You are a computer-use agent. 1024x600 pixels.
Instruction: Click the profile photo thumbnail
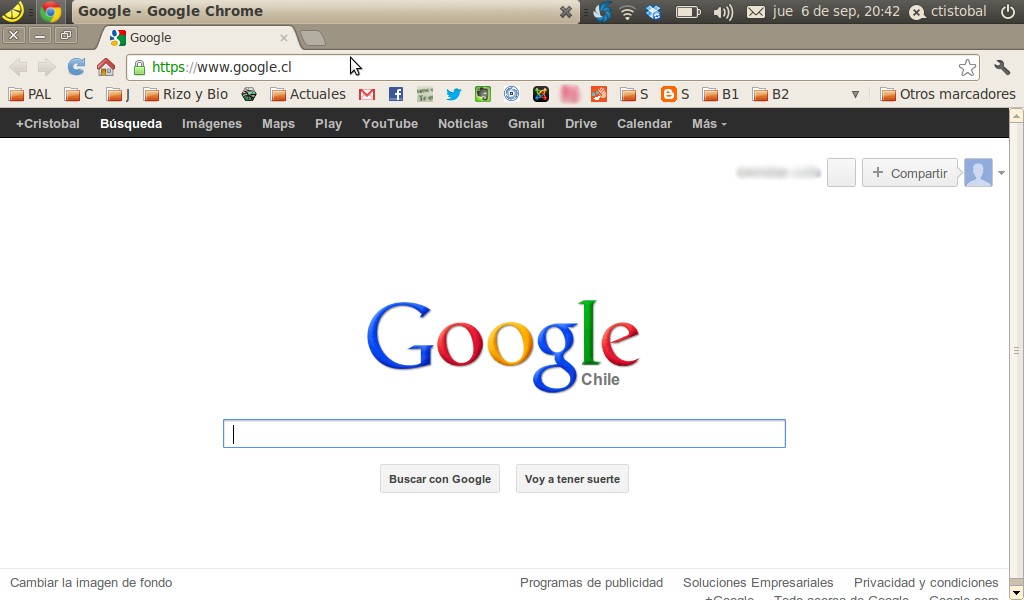tap(978, 173)
